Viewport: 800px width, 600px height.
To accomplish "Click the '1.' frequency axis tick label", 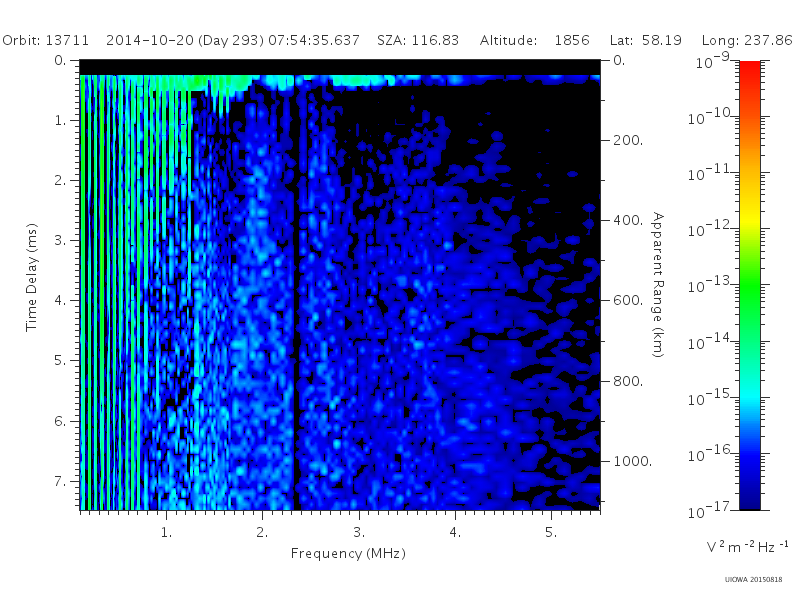I will click(166, 533).
